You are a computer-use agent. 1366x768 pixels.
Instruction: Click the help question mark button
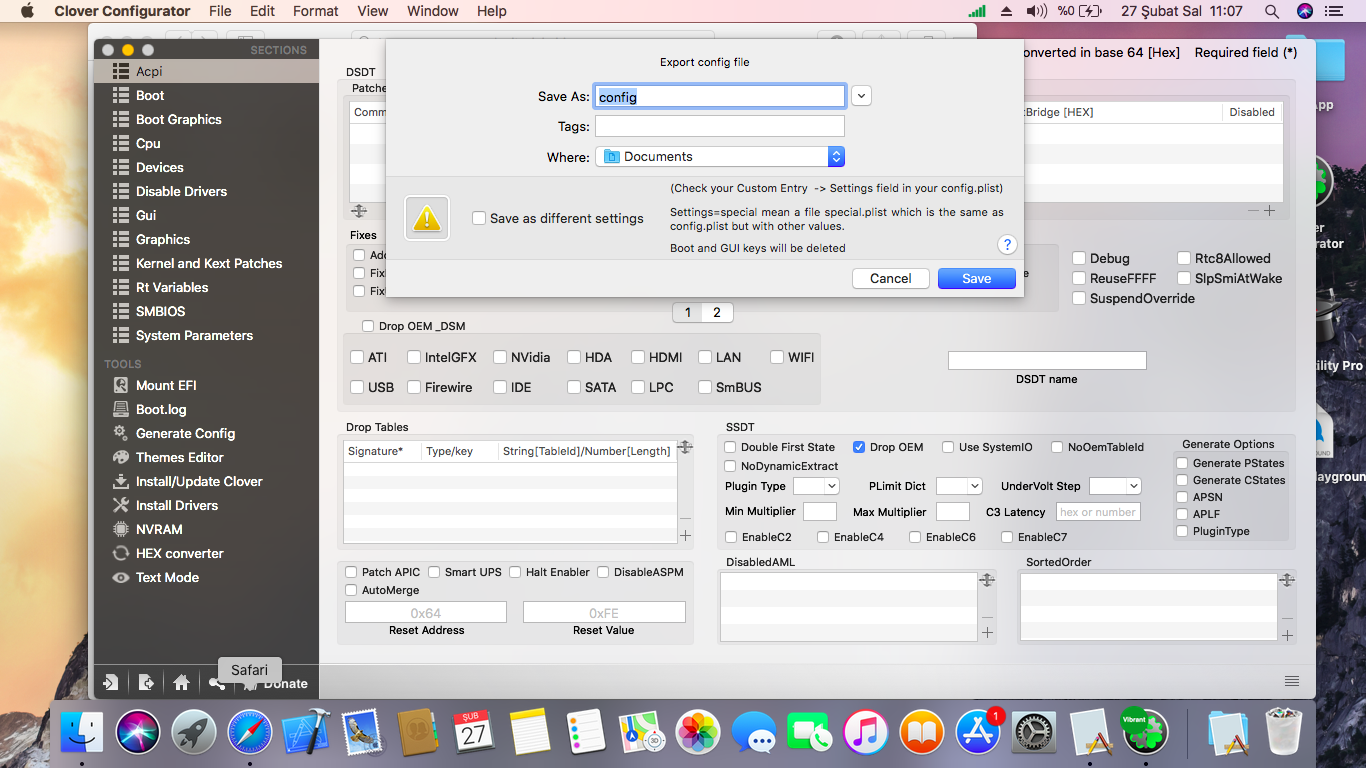coord(1007,245)
